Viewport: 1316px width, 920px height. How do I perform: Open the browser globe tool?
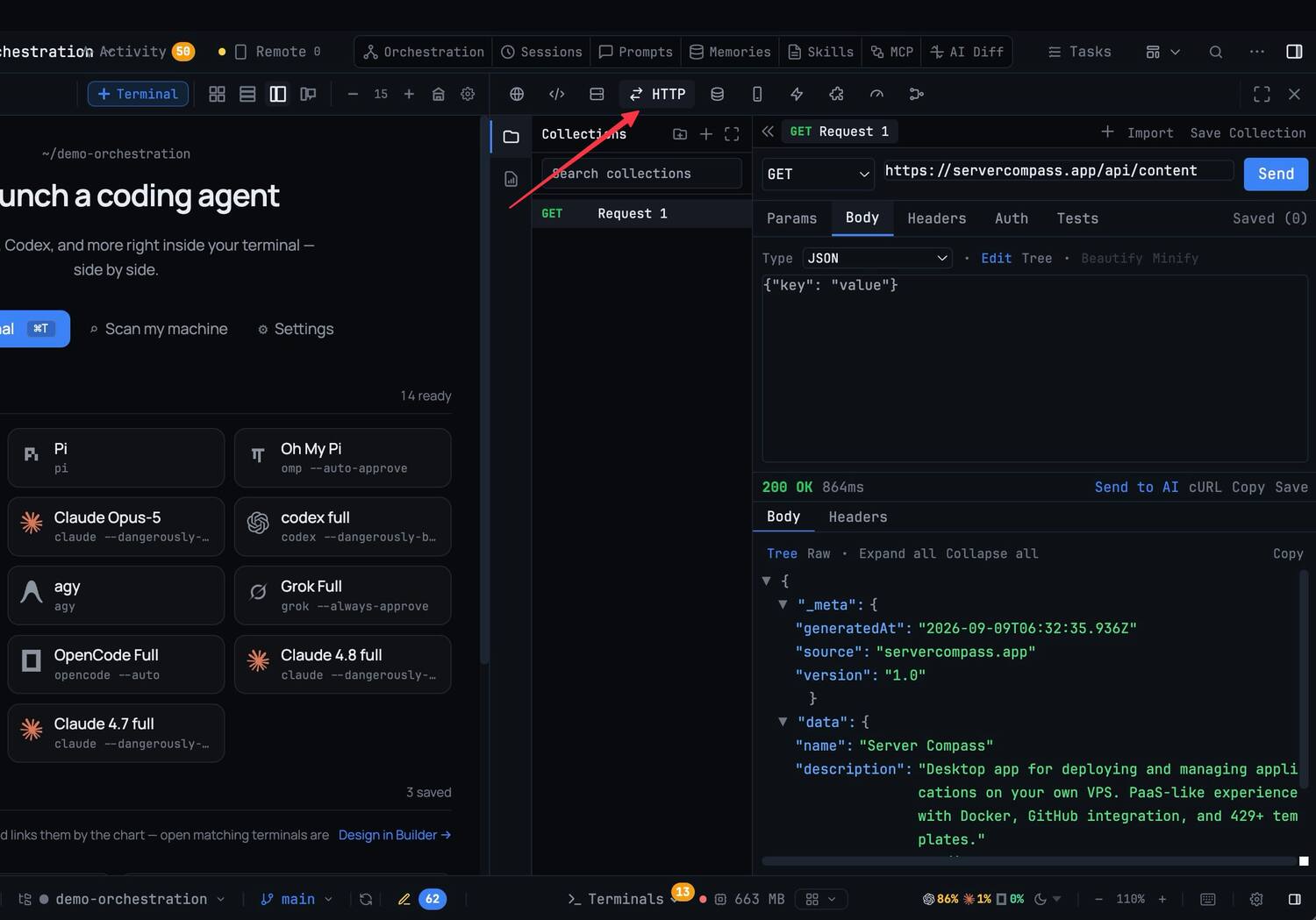click(517, 94)
